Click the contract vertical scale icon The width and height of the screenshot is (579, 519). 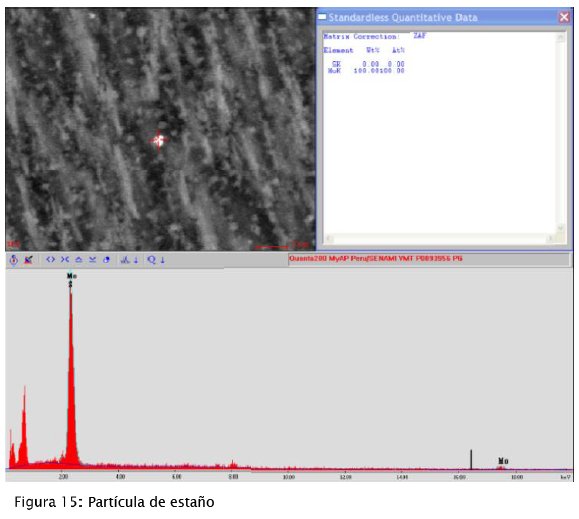(x=92, y=260)
